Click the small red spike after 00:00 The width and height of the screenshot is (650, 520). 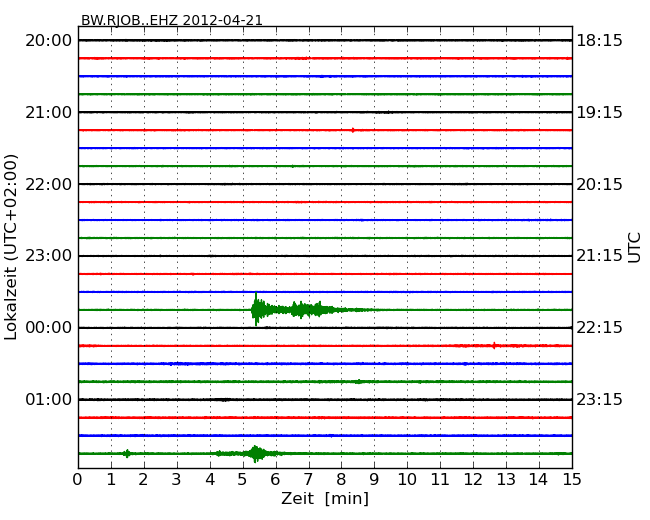click(494, 345)
